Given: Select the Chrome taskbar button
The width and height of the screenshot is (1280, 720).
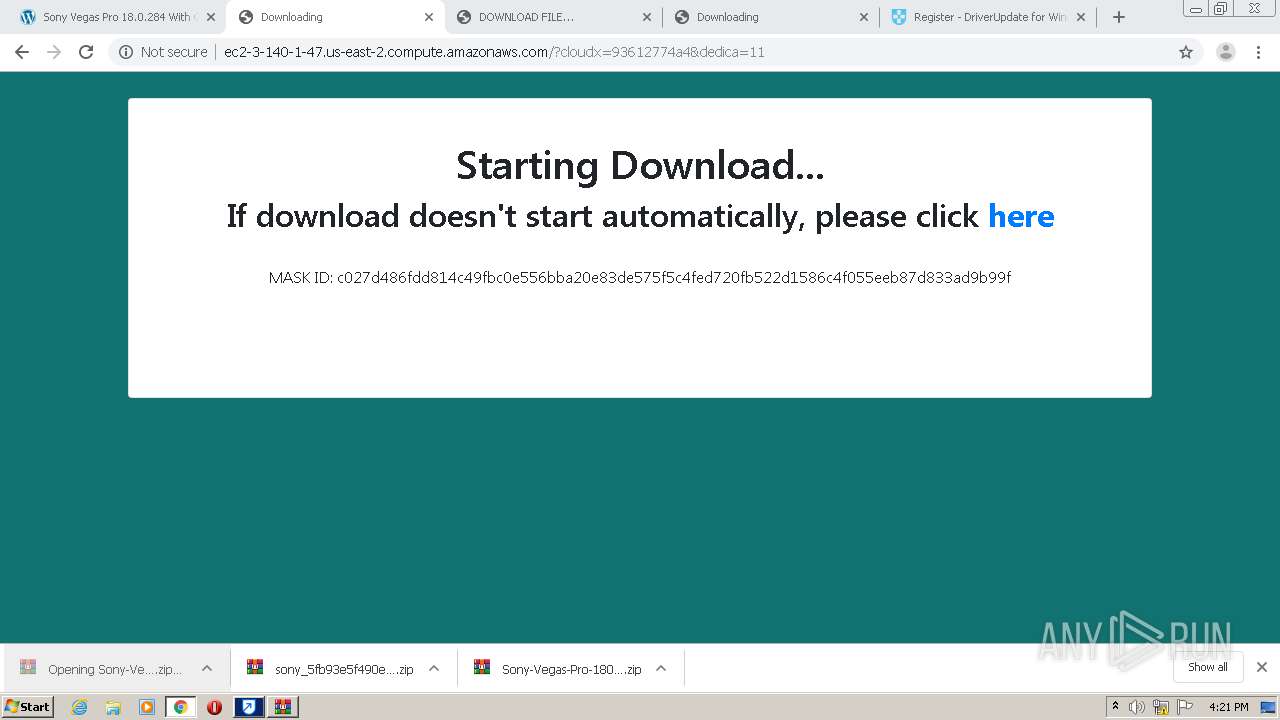Looking at the screenshot, I should (x=180, y=707).
